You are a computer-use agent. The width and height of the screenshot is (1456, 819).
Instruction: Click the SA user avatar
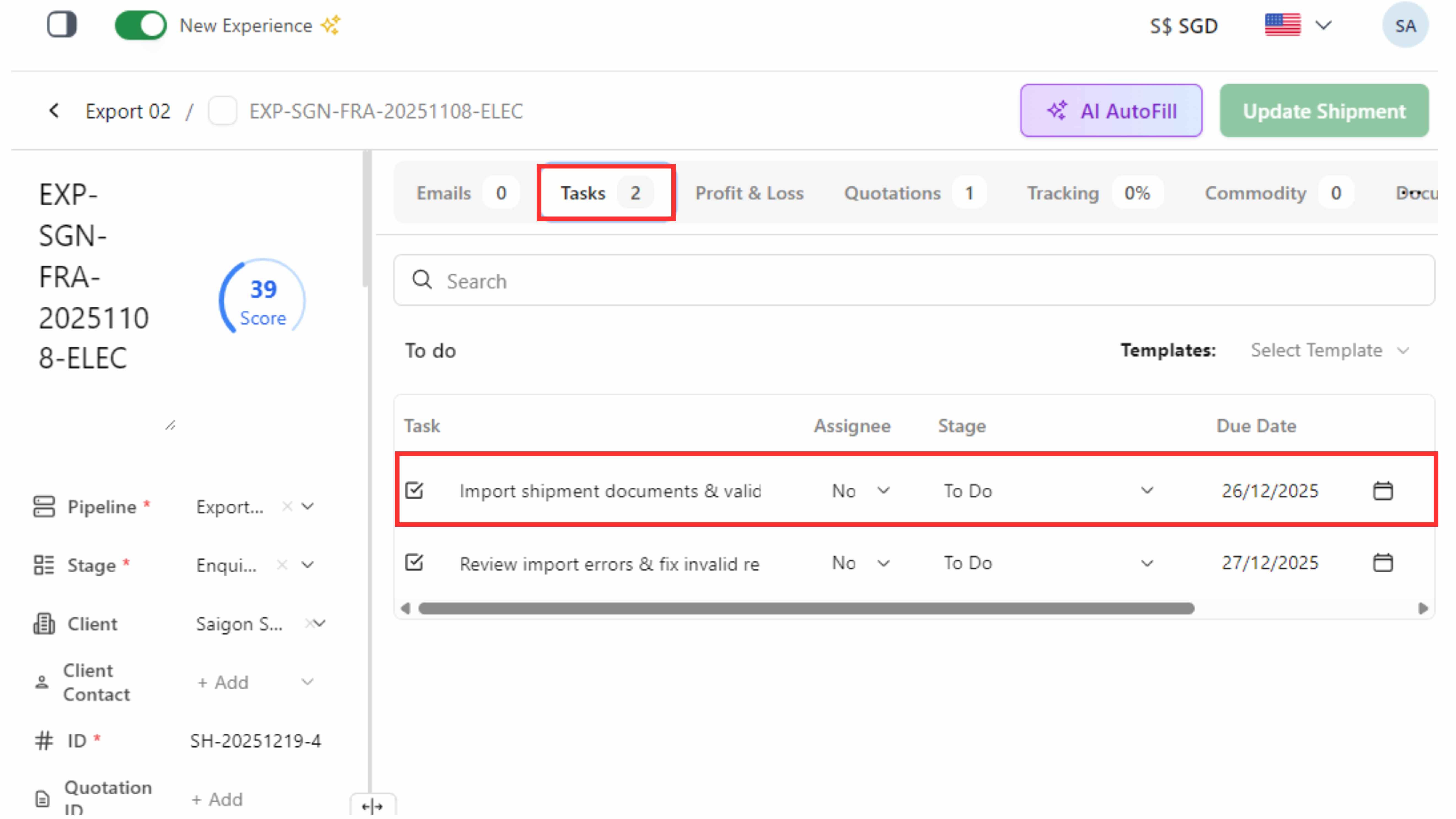tap(1405, 25)
